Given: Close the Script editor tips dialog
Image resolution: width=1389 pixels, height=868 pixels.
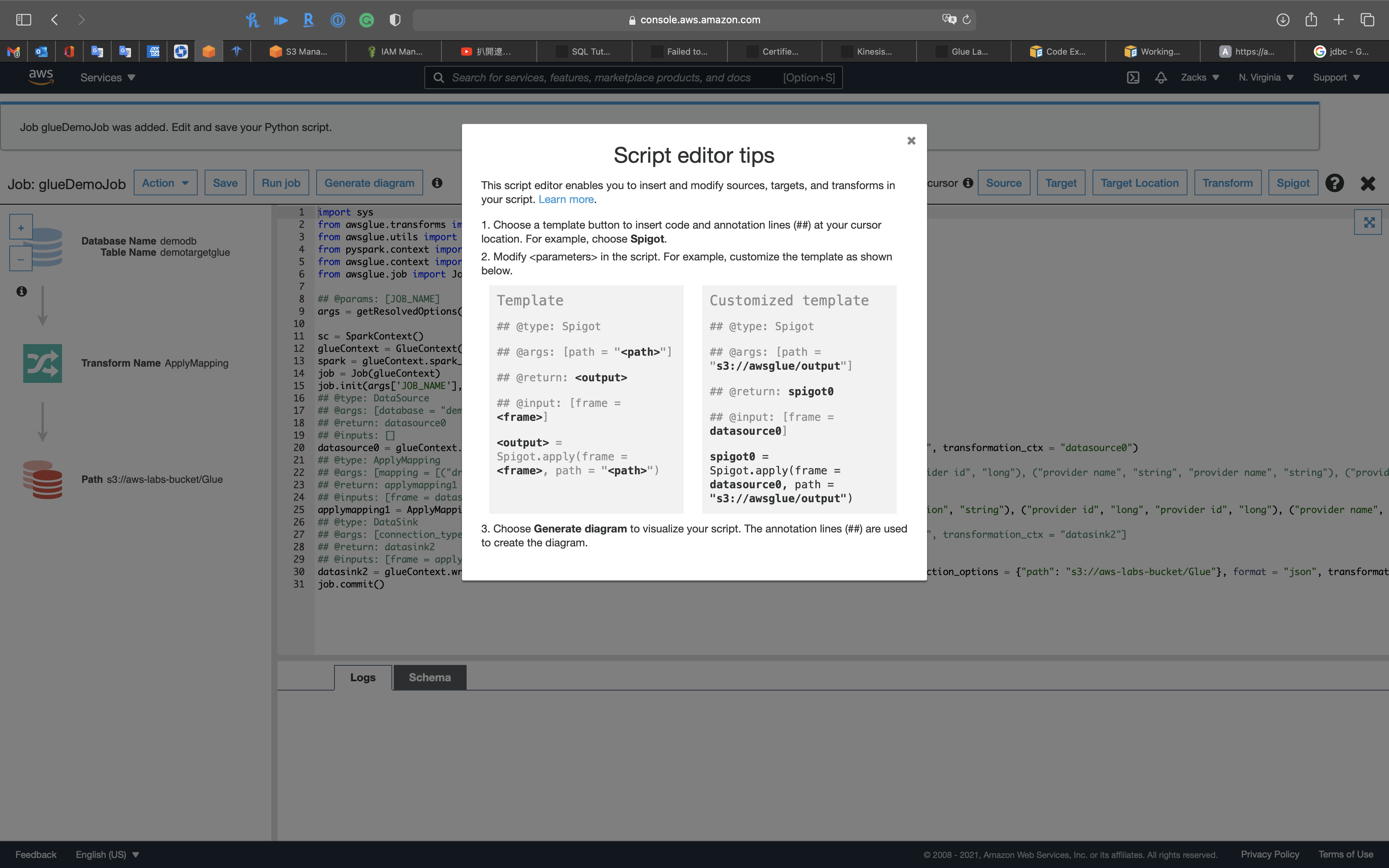Looking at the screenshot, I should click(911, 141).
